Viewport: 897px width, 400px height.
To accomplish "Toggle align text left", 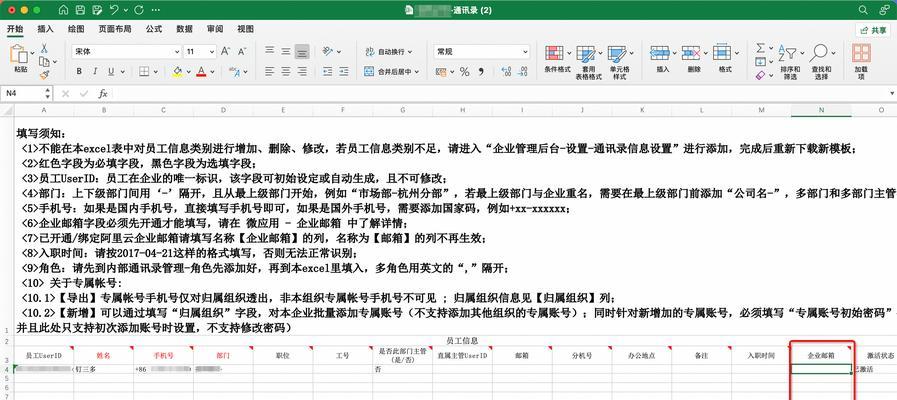I will pos(269,72).
